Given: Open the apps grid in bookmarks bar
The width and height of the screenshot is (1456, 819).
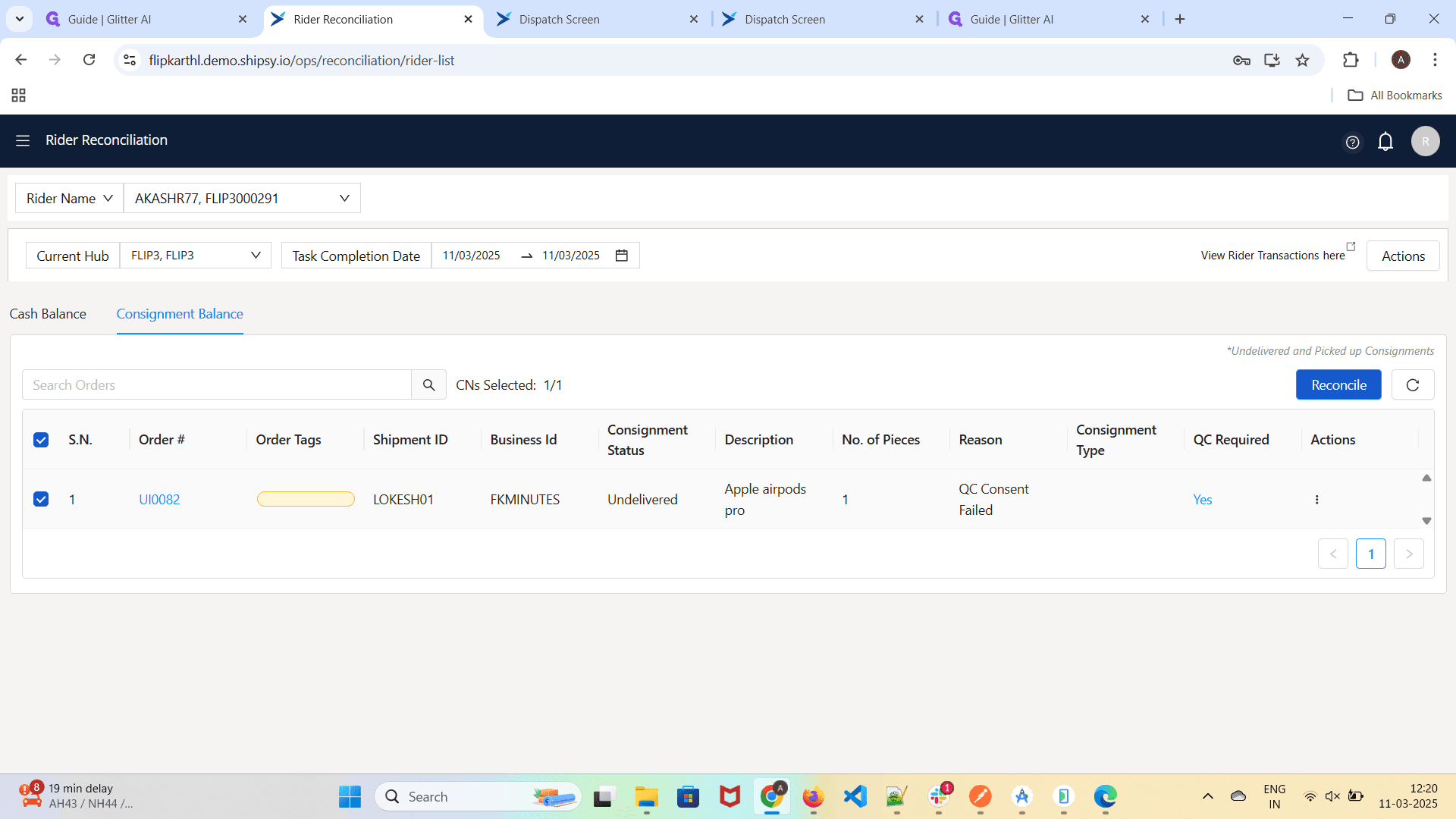Looking at the screenshot, I should click(19, 95).
